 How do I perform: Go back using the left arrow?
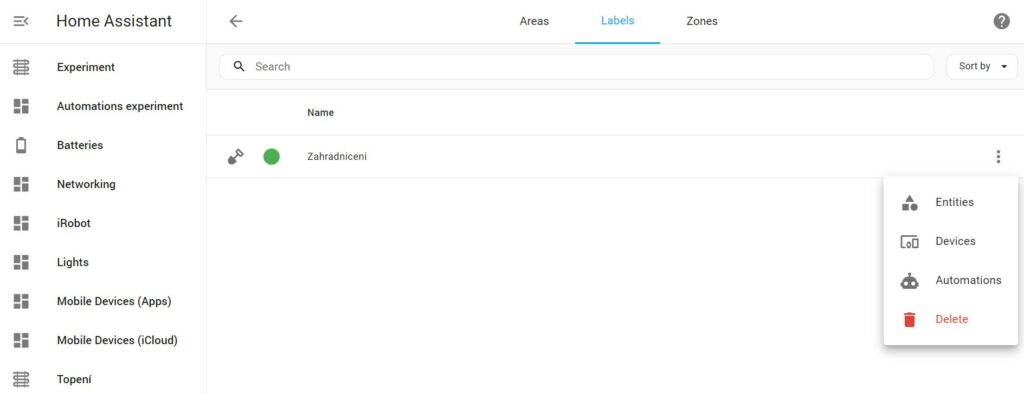tap(236, 21)
